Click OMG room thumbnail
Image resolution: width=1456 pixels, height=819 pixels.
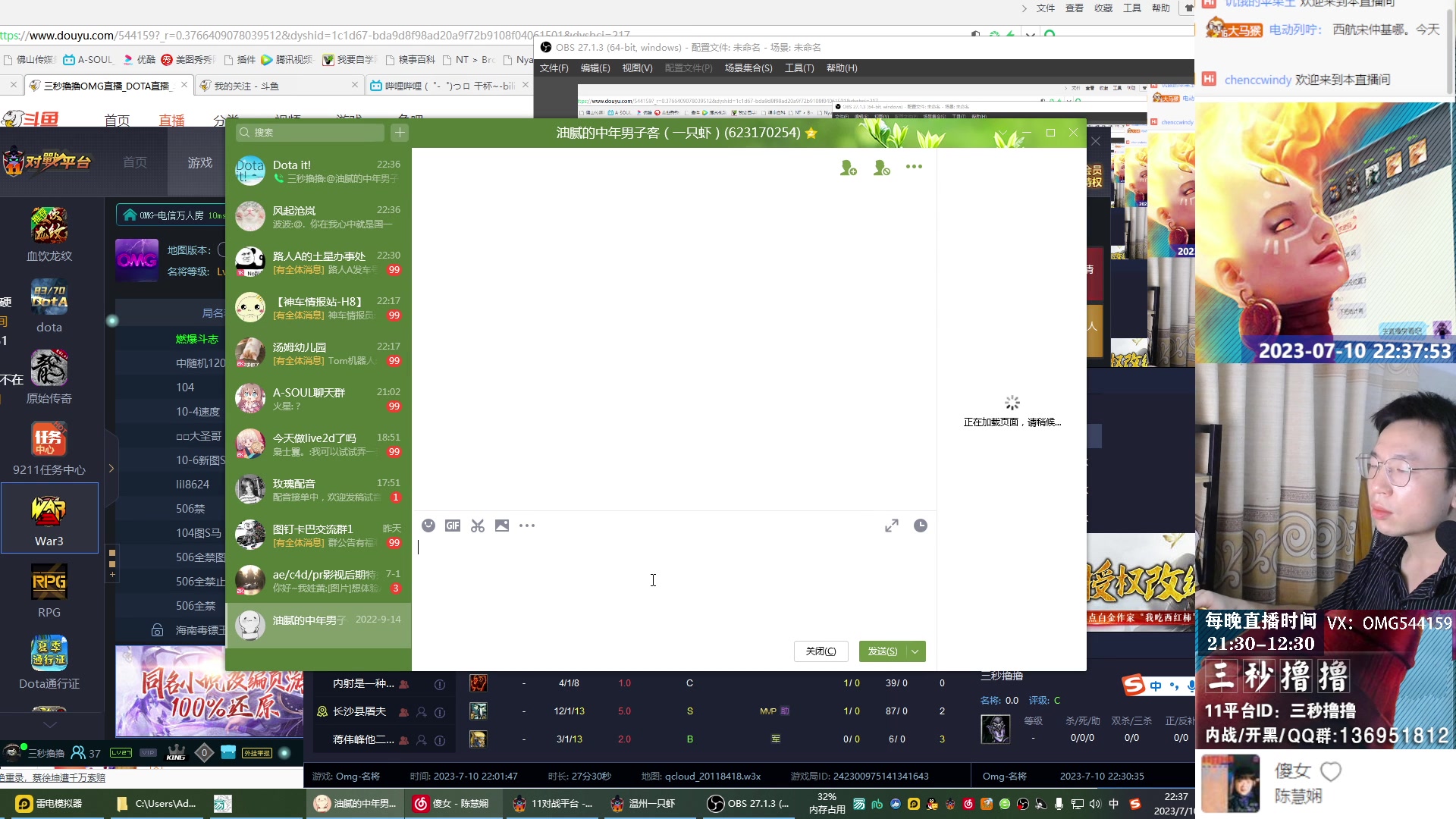tap(137, 260)
